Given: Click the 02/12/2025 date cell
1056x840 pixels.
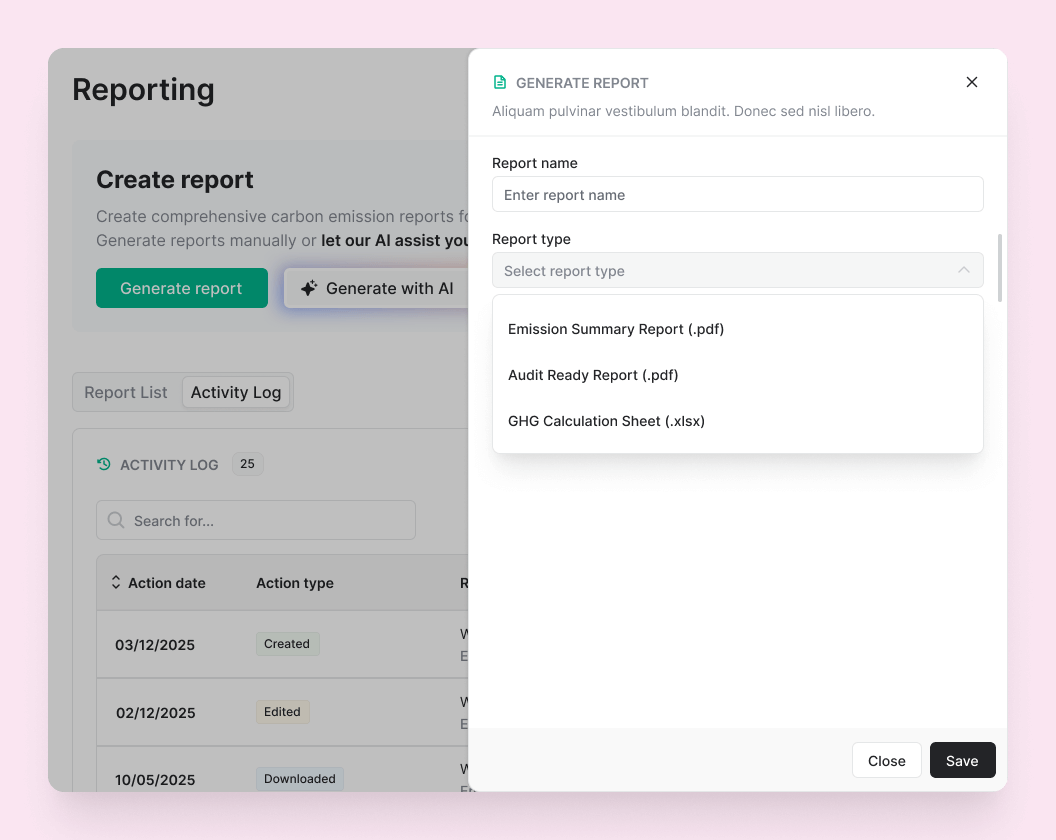Looking at the screenshot, I should tap(156, 713).
